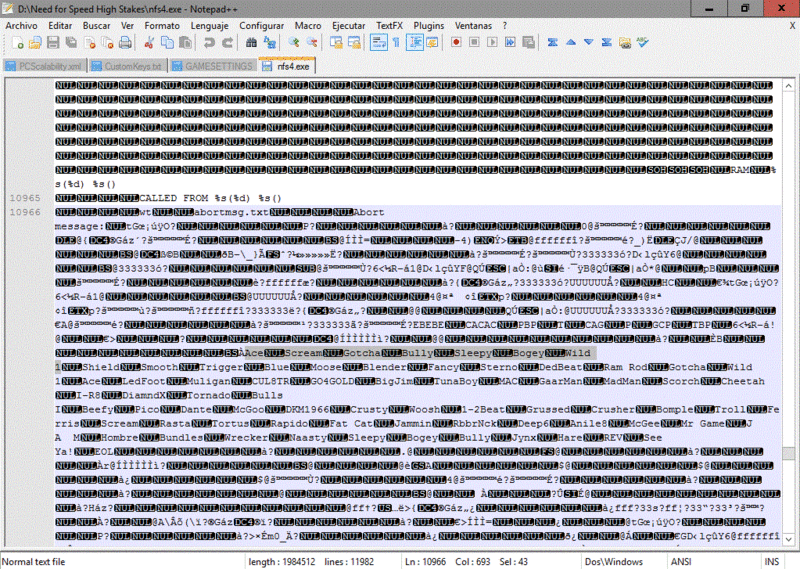Open Find with the binoculars icon
The height and width of the screenshot is (569, 800).
click(251, 43)
